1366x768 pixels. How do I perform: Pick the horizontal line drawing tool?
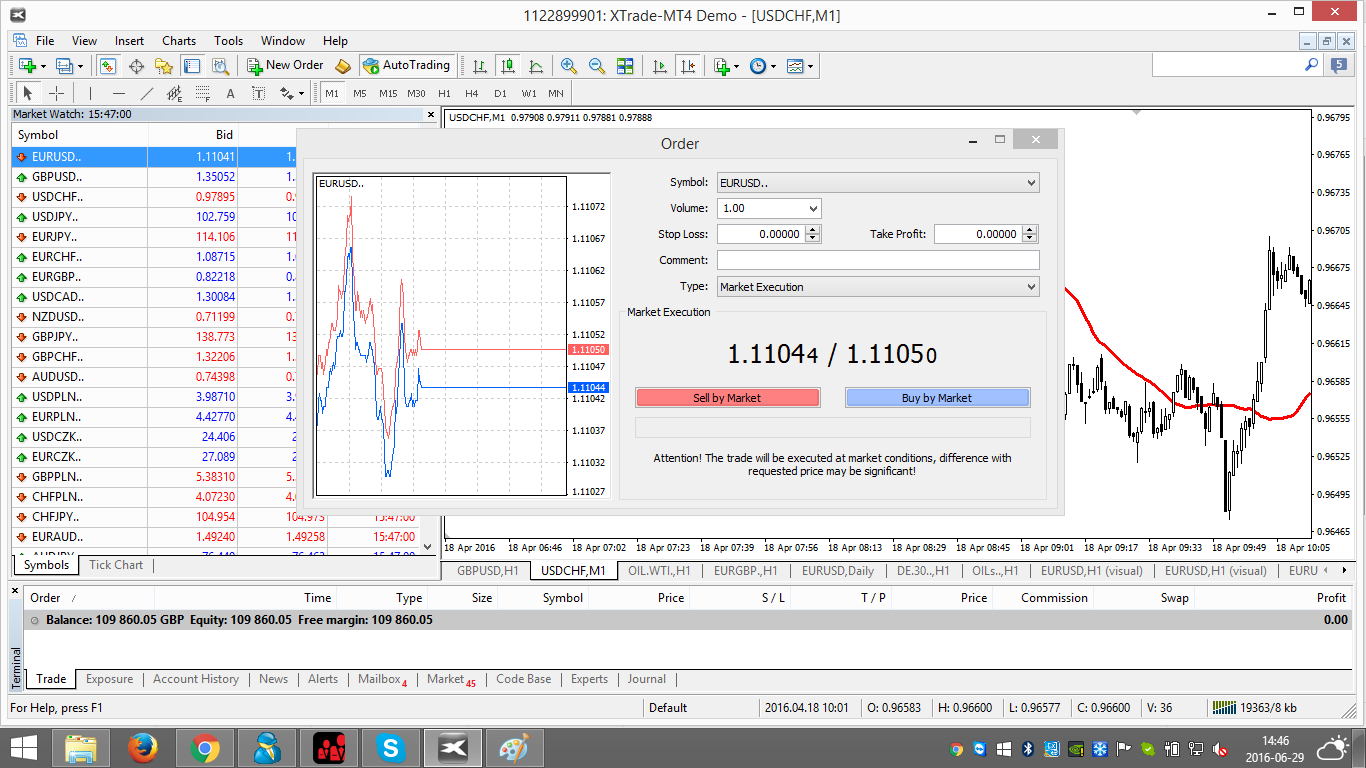(119, 93)
